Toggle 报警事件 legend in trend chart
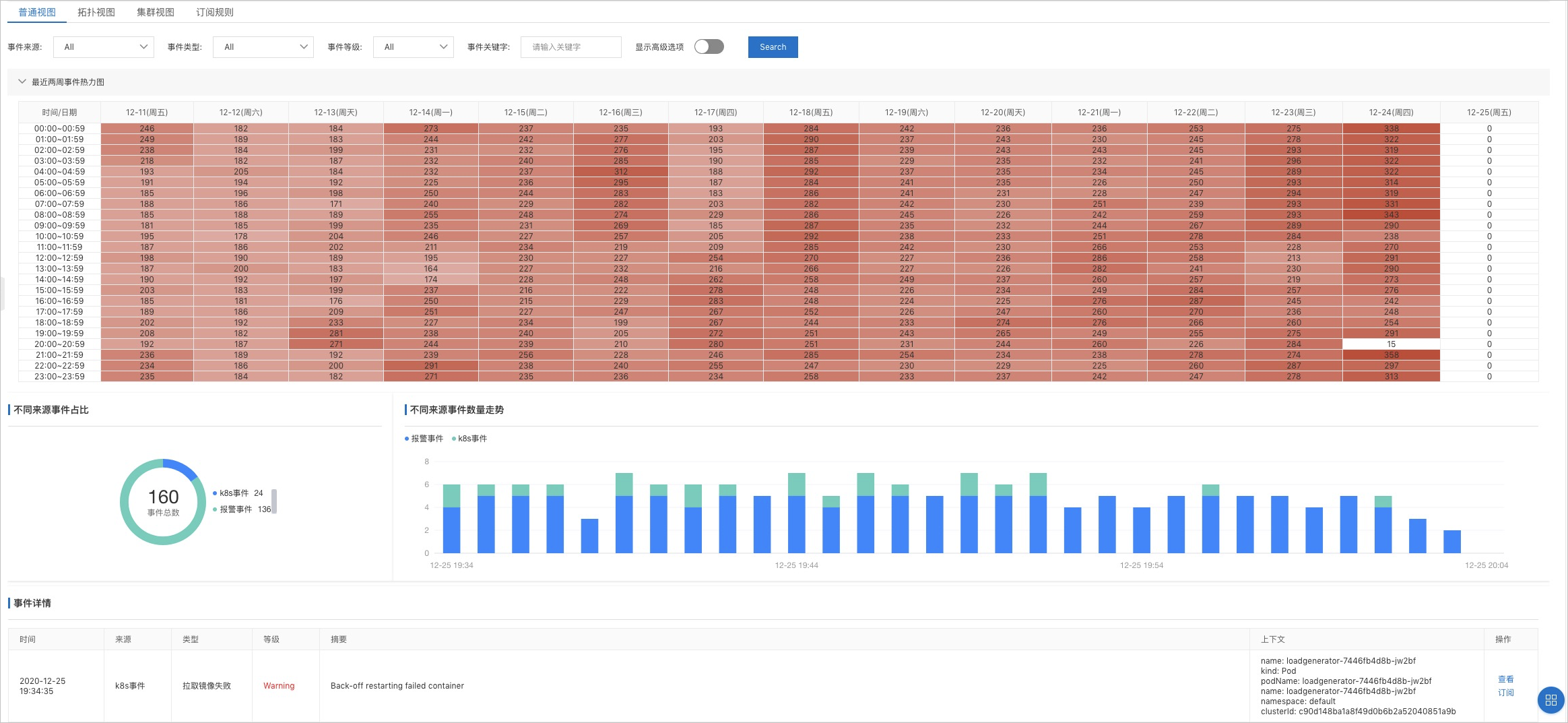 coord(424,439)
